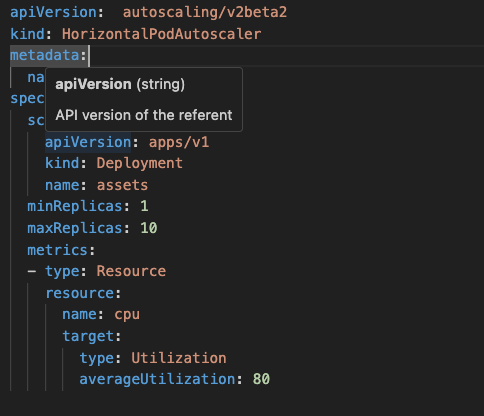Screen dimensions: 484x416
Task: Click the tooltip text API version of the referent
Action: pos(144,115)
